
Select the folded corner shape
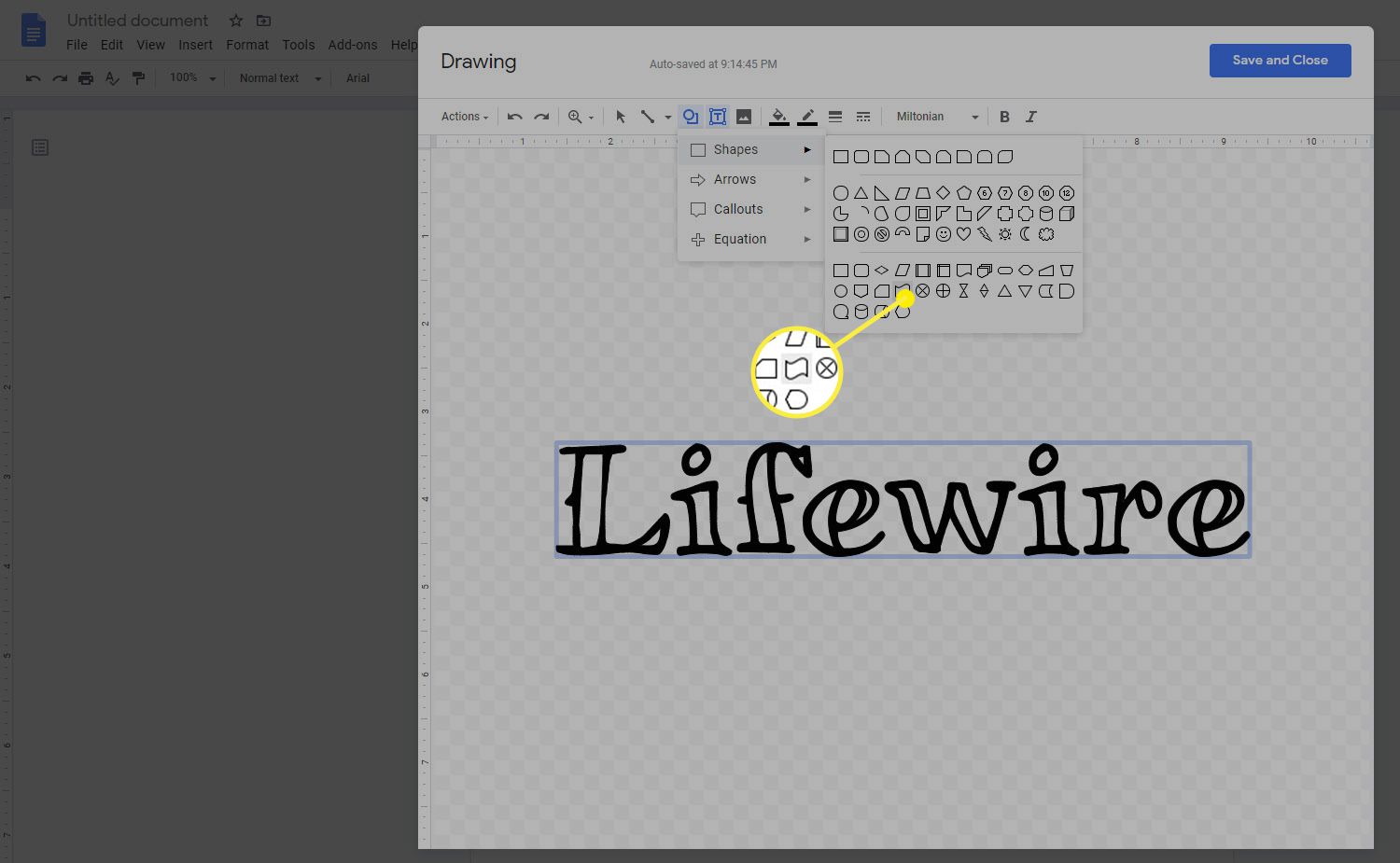pos(923,234)
